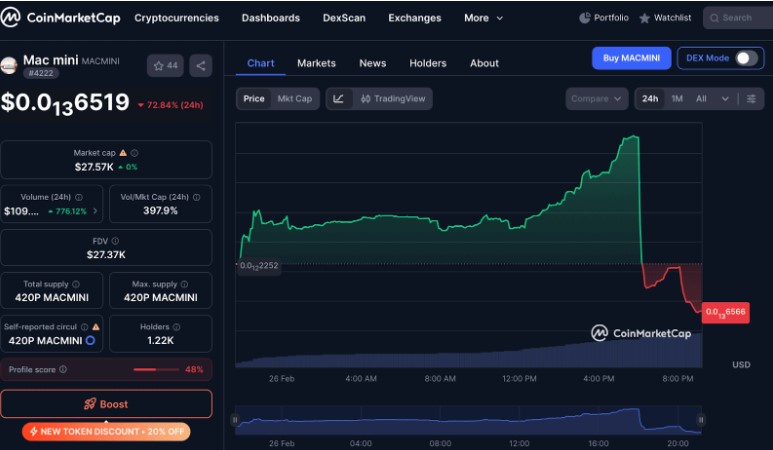Image resolution: width=773 pixels, height=450 pixels.
Task: Click Self-reported supply warning triangle
Action: point(96,327)
